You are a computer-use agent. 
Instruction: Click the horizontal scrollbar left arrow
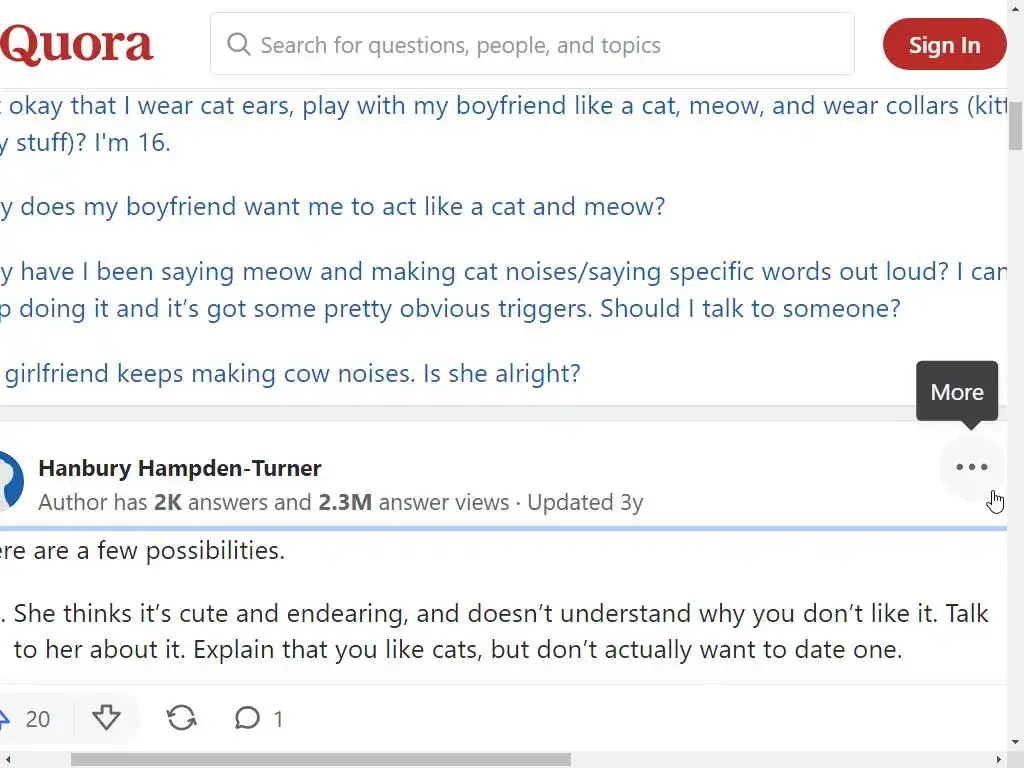pyautogui.click(x=8, y=759)
